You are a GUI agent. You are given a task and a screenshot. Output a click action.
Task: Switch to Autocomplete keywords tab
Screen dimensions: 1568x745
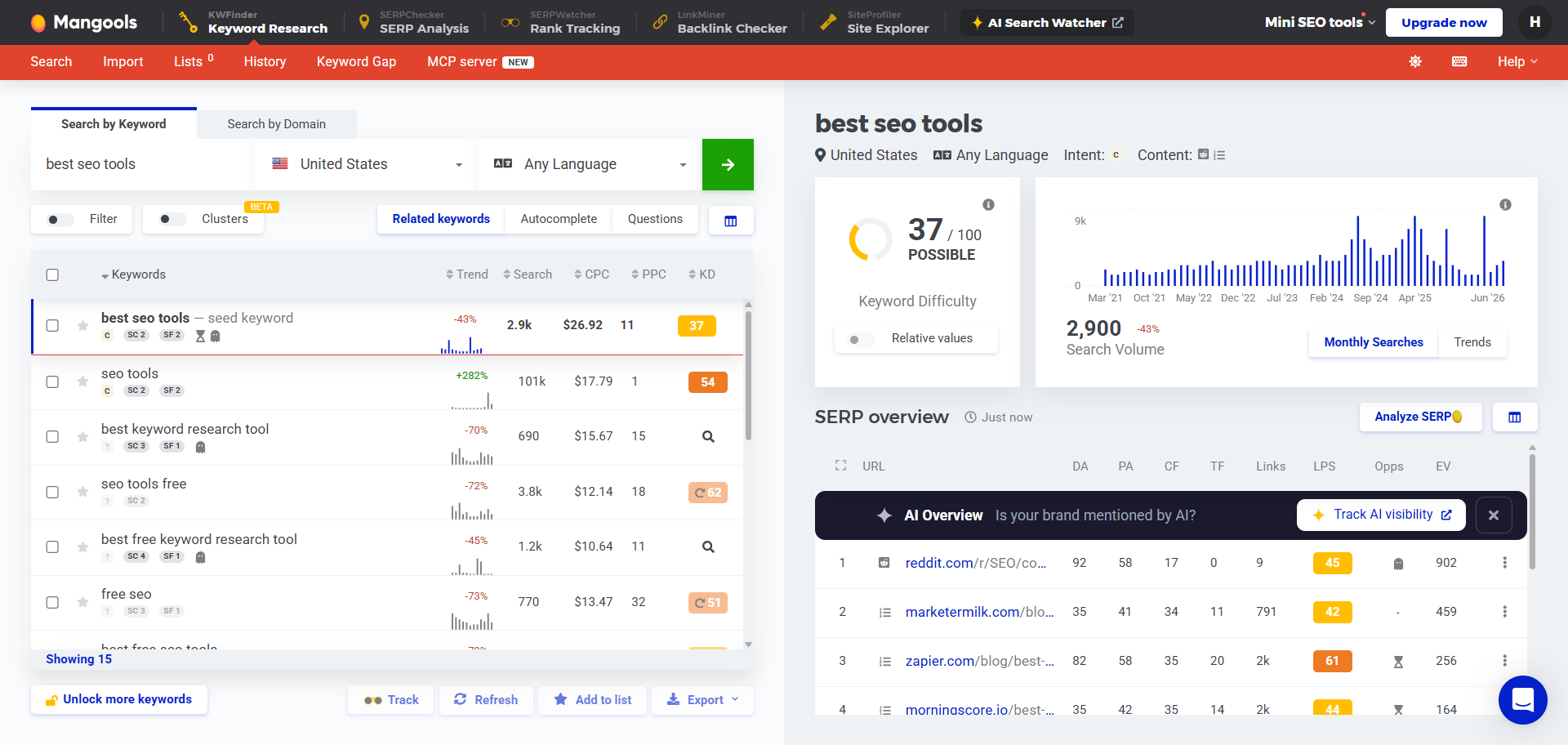click(559, 219)
